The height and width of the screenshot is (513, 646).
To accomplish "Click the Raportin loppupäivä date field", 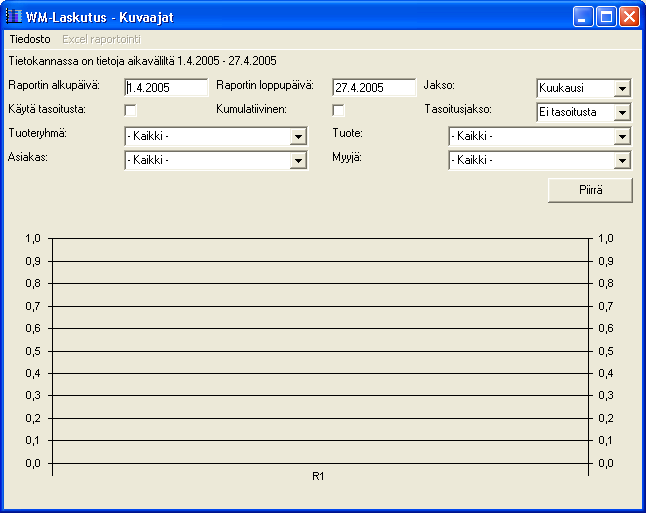I will (x=374, y=87).
